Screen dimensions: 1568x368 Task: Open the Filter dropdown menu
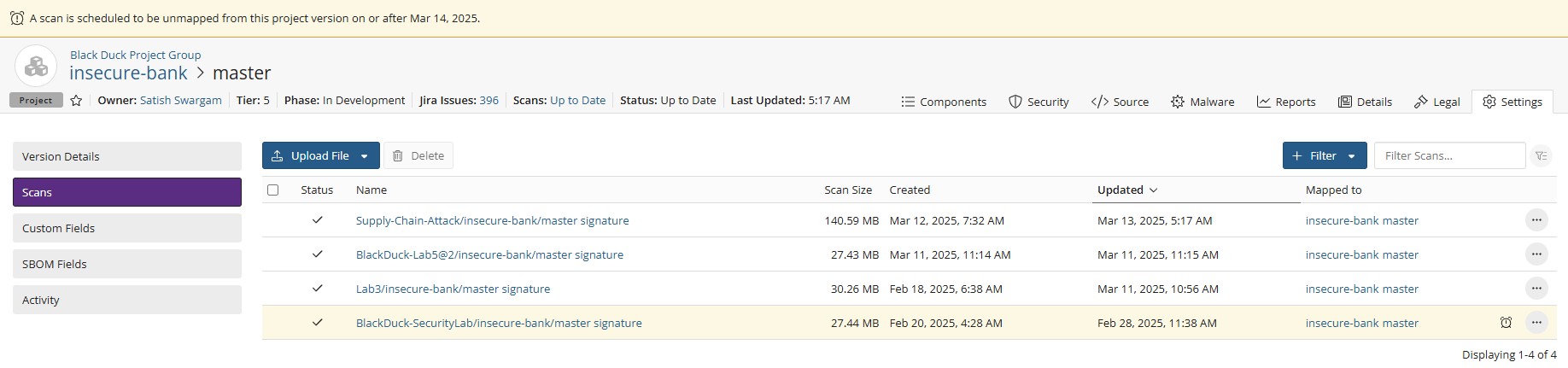coord(1351,156)
